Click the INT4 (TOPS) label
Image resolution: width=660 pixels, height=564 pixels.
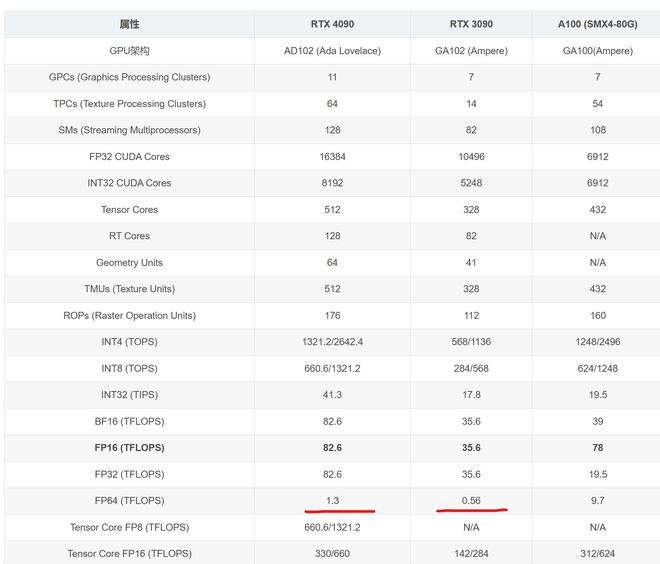tap(129, 342)
